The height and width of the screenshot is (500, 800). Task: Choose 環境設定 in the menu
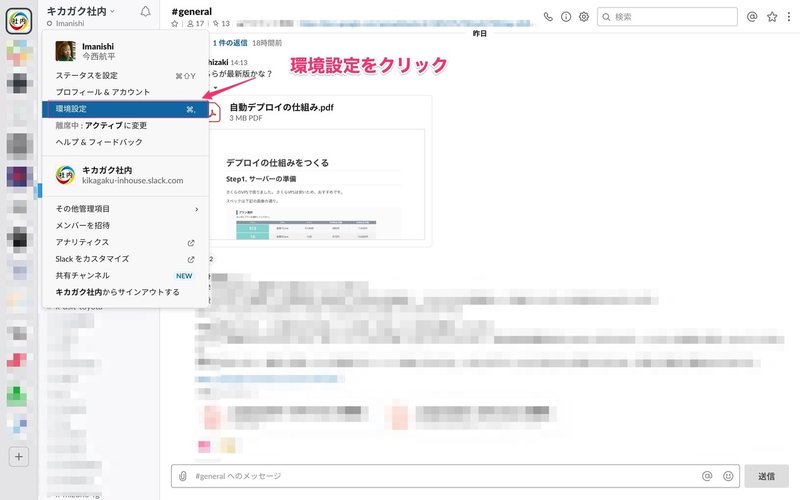[125, 109]
